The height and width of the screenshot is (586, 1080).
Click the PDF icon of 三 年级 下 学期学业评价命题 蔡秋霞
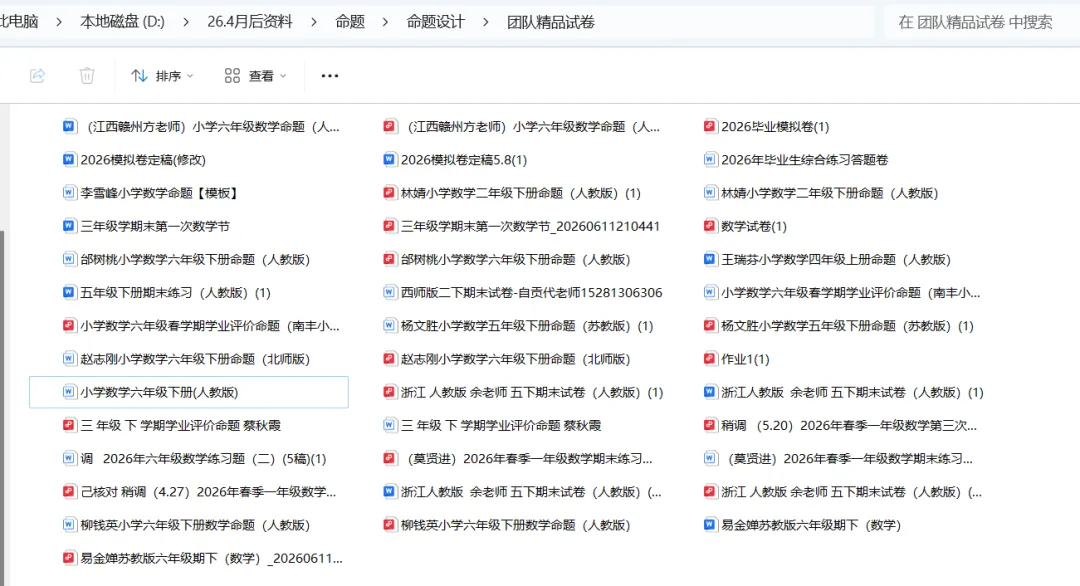69,426
